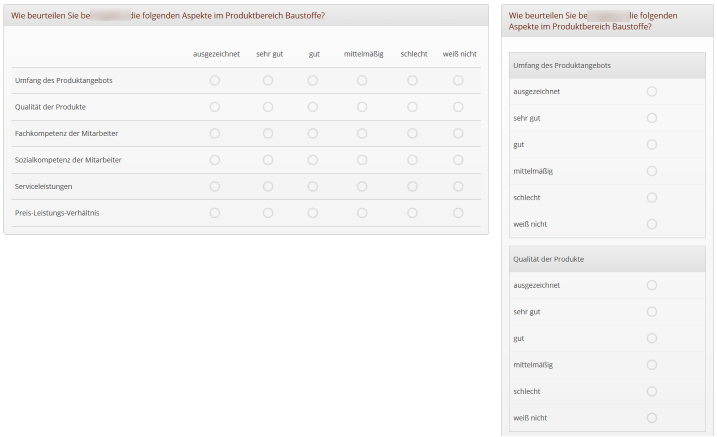Pick 'schlecht' under Qualität der Produkte in right list

[652, 391]
